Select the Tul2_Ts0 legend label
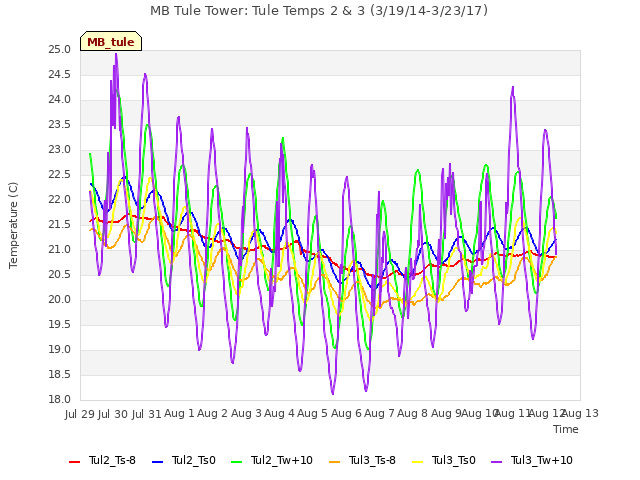Screen dimensions: 640x480 (193, 460)
